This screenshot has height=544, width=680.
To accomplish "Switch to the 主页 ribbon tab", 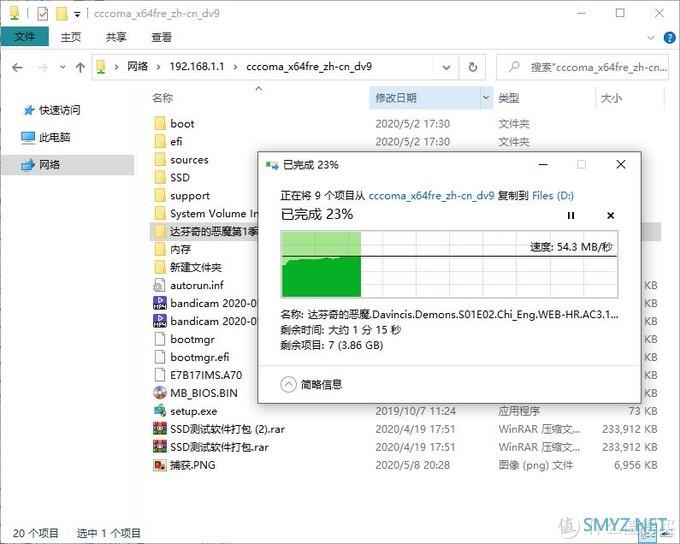I will coord(71,37).
